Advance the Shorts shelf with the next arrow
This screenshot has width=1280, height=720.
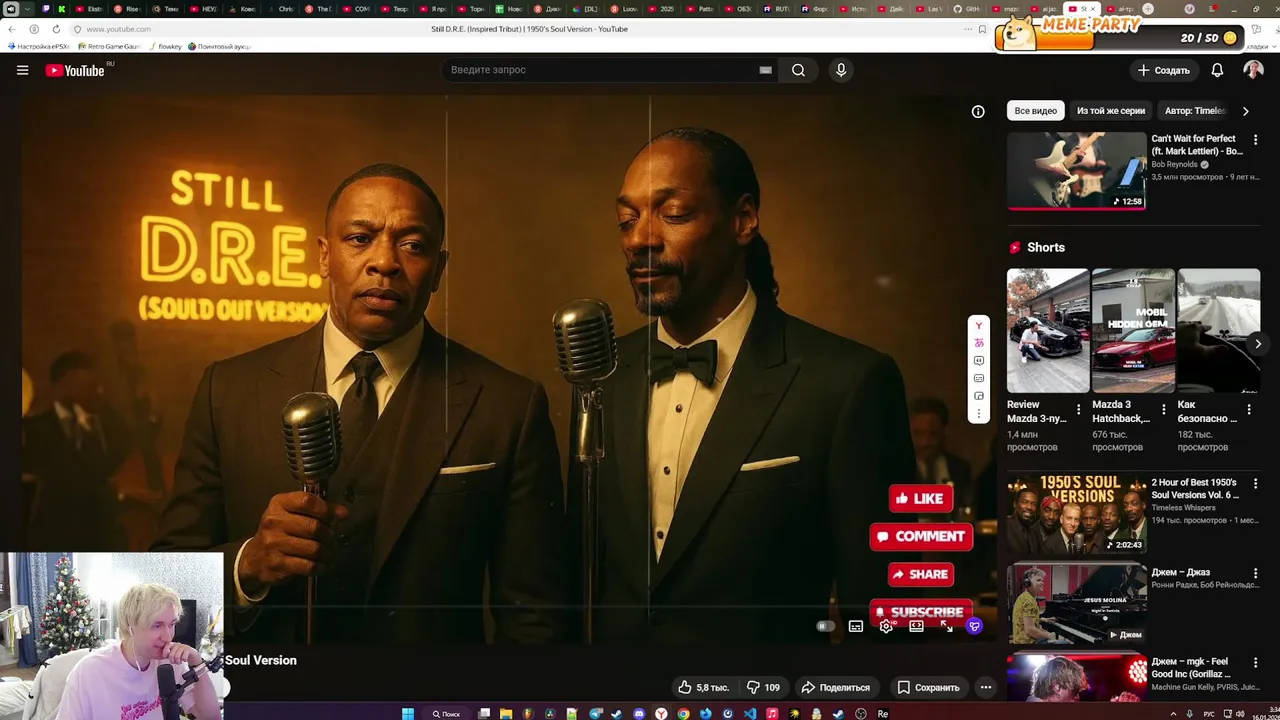1257,344
